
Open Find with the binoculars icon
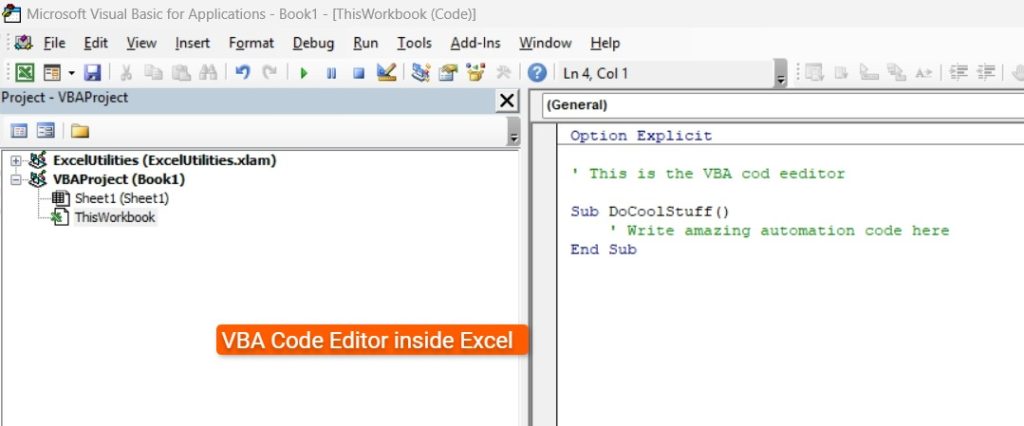pos(208,73)
